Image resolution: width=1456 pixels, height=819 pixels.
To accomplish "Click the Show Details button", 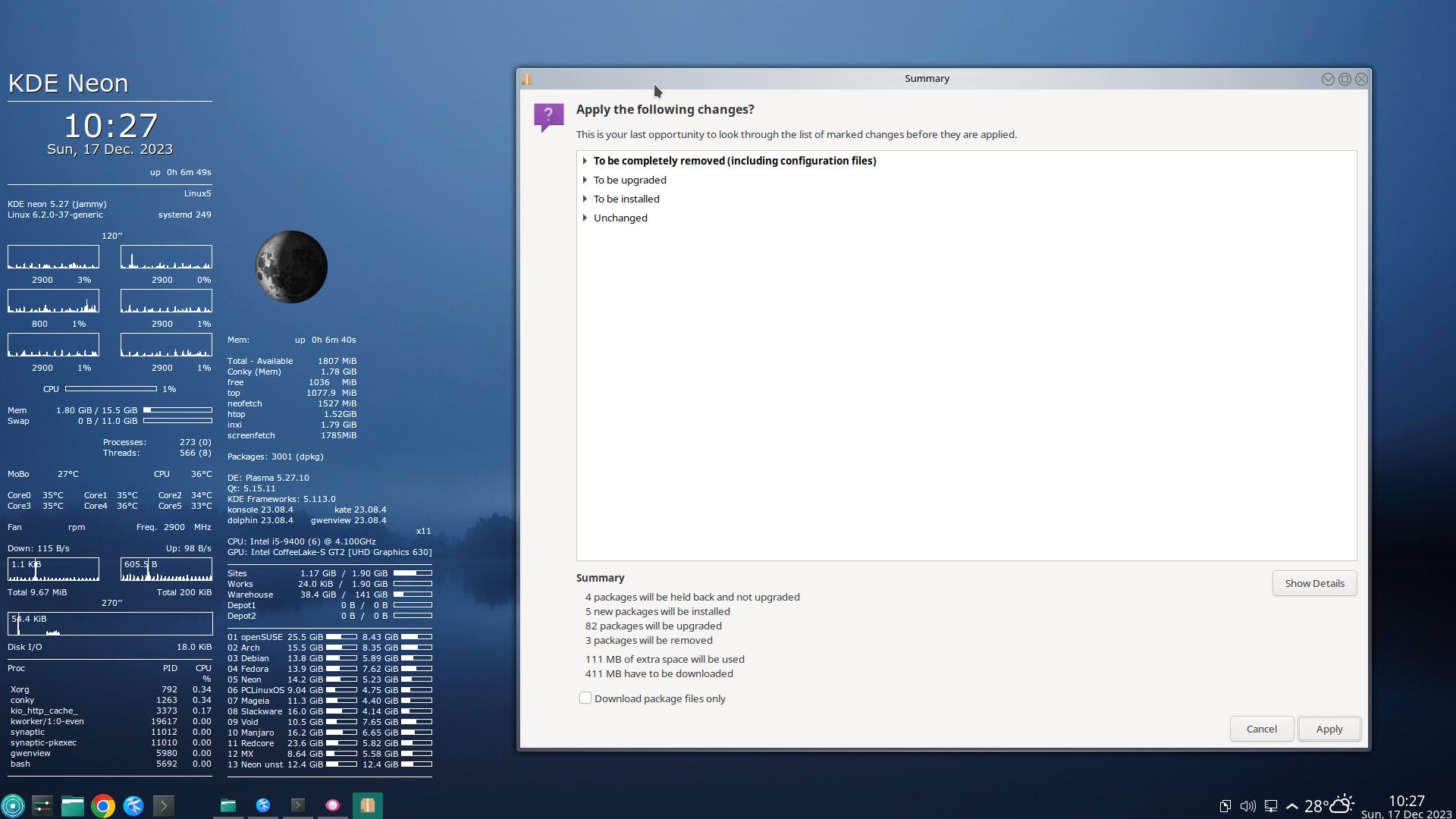I will [x=1314, y=583].
